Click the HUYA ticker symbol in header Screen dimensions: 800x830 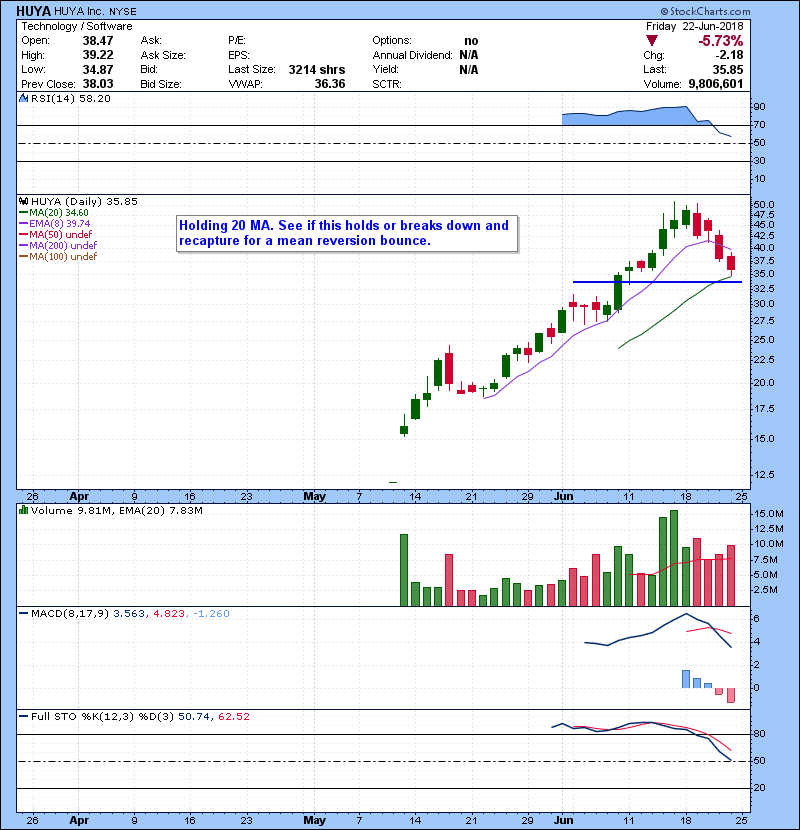33,11
